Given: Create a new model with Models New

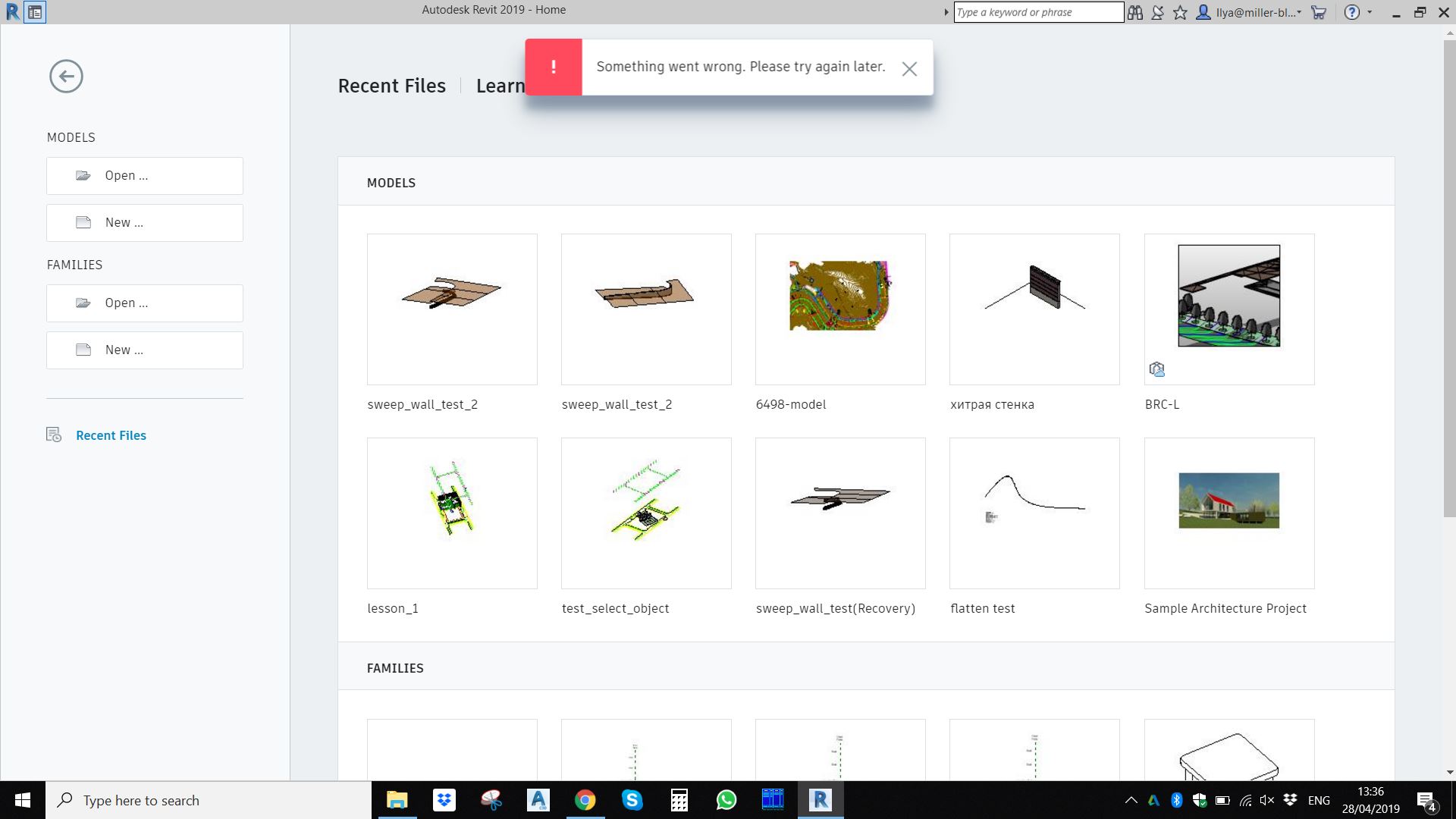Looking at the screenshot, I should pos(145,223).
